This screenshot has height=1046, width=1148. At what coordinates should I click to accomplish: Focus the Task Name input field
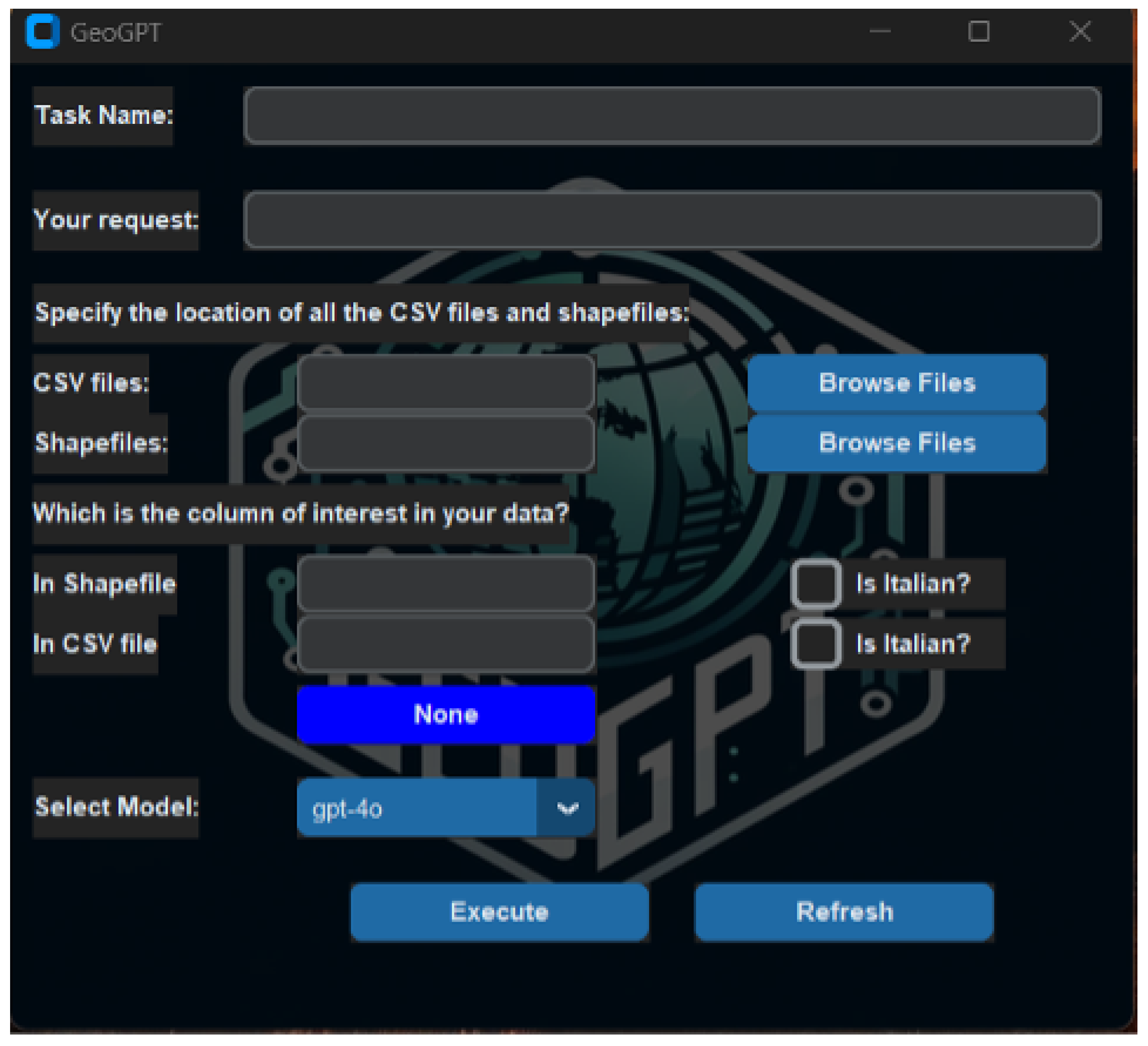[672, 115]
